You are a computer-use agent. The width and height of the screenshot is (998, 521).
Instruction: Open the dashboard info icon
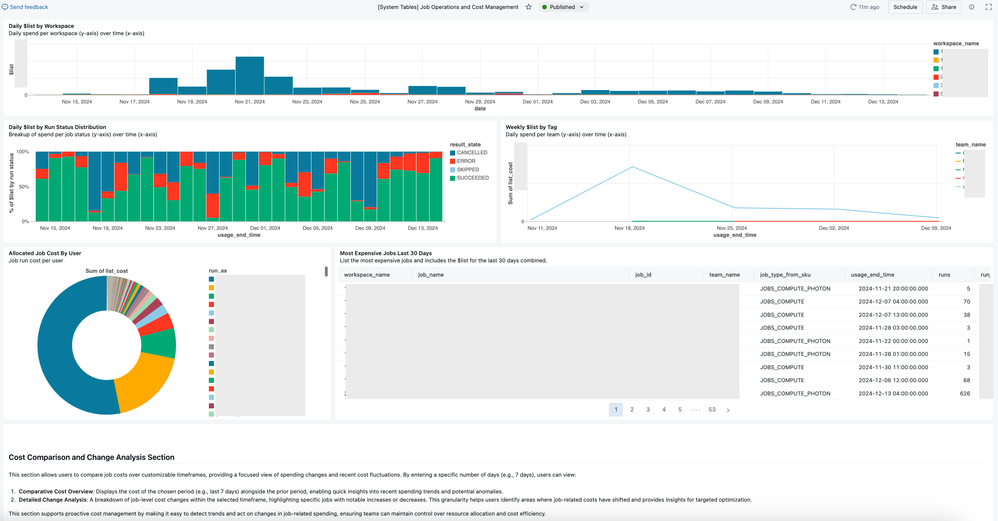[x=972, y=7]
